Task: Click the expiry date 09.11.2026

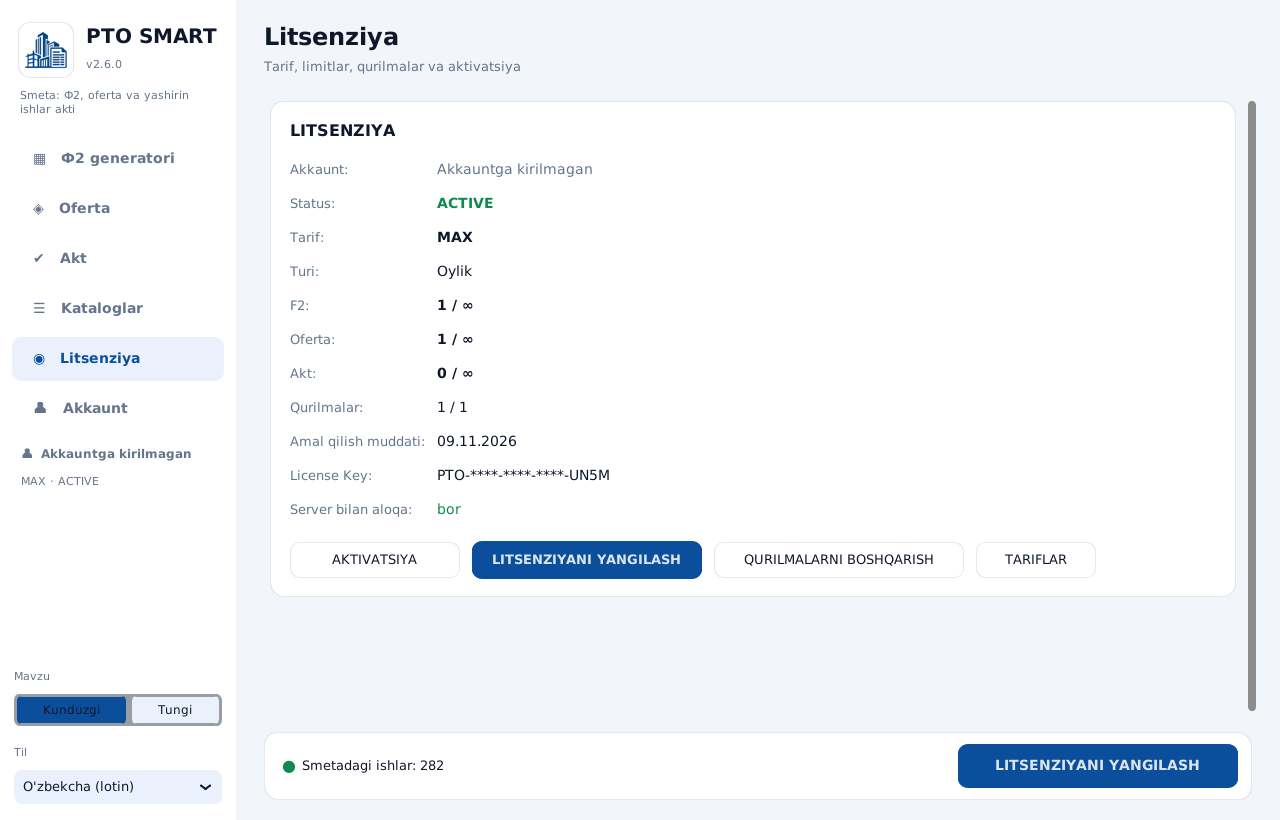Action: (477, 441)
